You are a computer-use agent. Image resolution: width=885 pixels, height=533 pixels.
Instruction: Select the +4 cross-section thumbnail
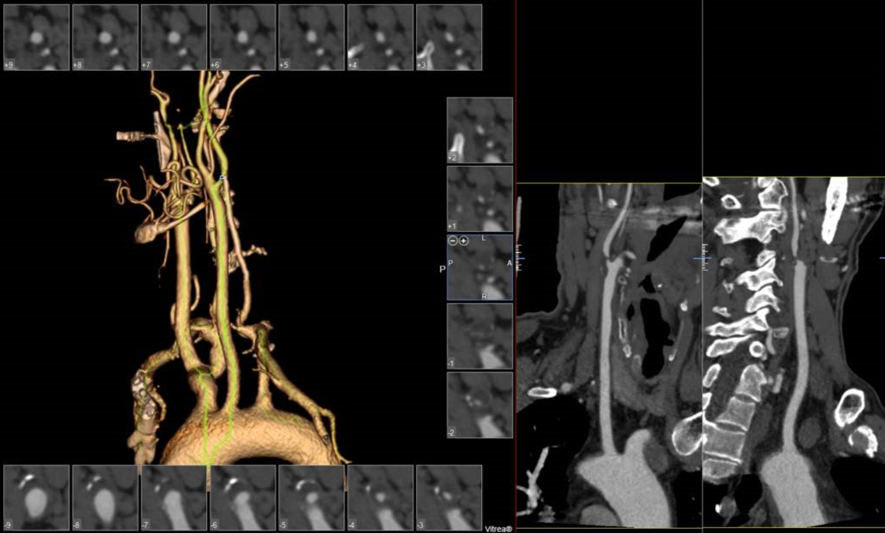380,37
